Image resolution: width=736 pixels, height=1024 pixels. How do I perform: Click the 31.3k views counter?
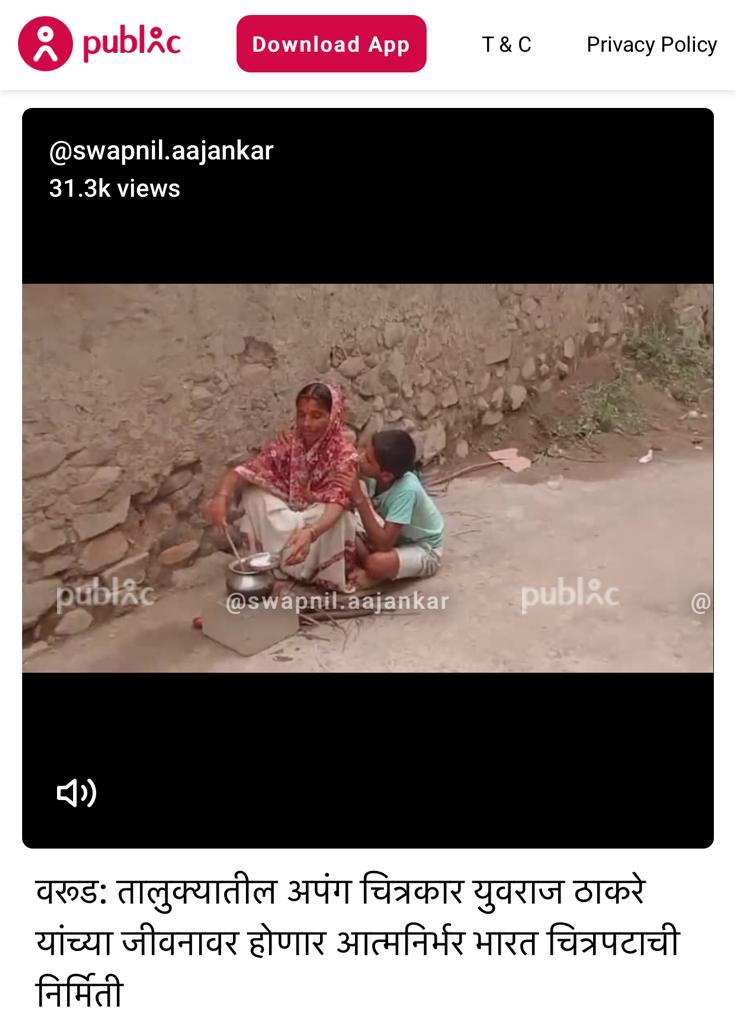[114, 189]
